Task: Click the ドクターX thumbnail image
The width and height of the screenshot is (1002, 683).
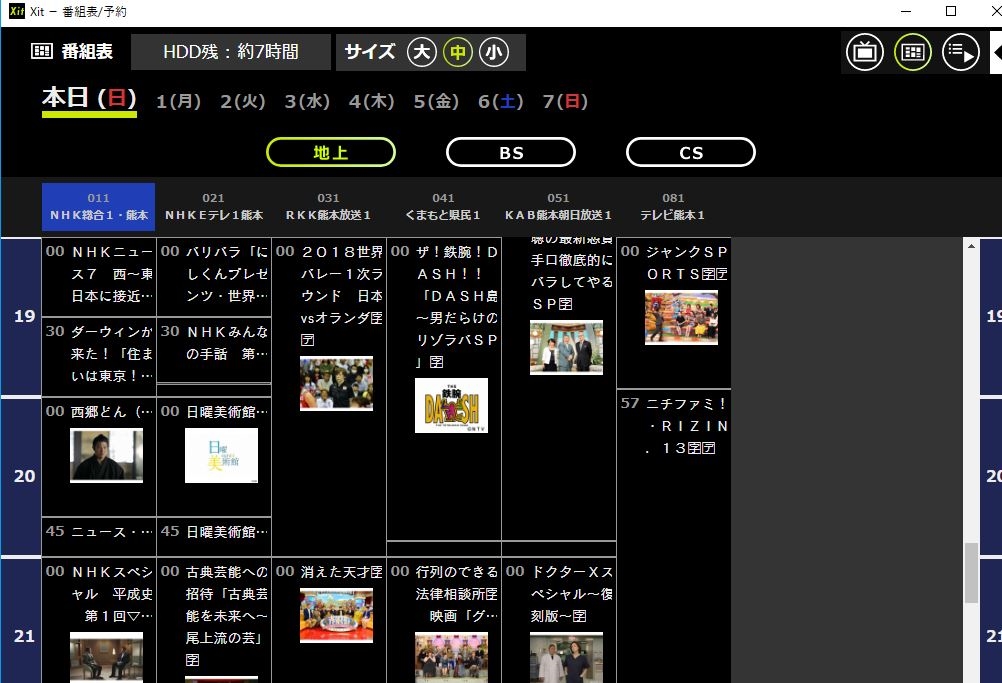Action: [566, 657]
